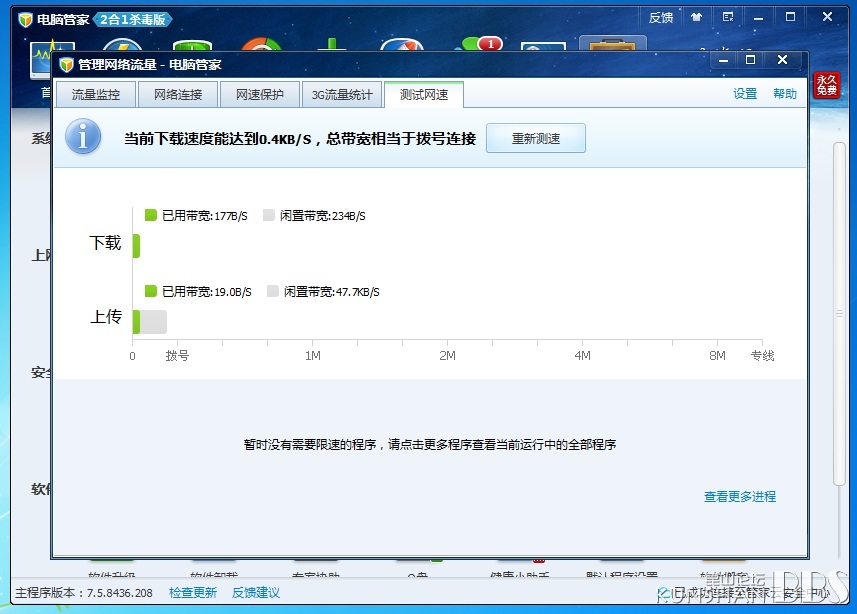
Task: Close the 管理网络流量 window
Action: click(783, 60)
